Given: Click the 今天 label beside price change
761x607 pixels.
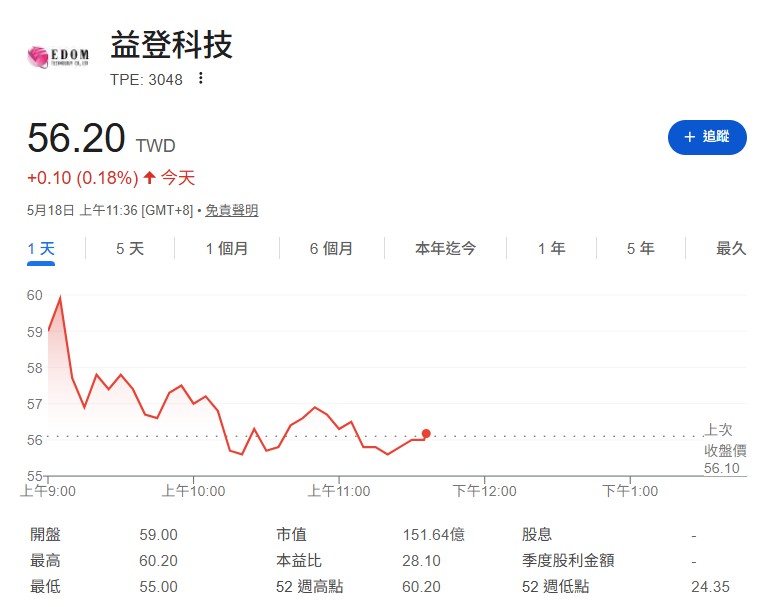Looking at the screenshot, I should [178, 178].
